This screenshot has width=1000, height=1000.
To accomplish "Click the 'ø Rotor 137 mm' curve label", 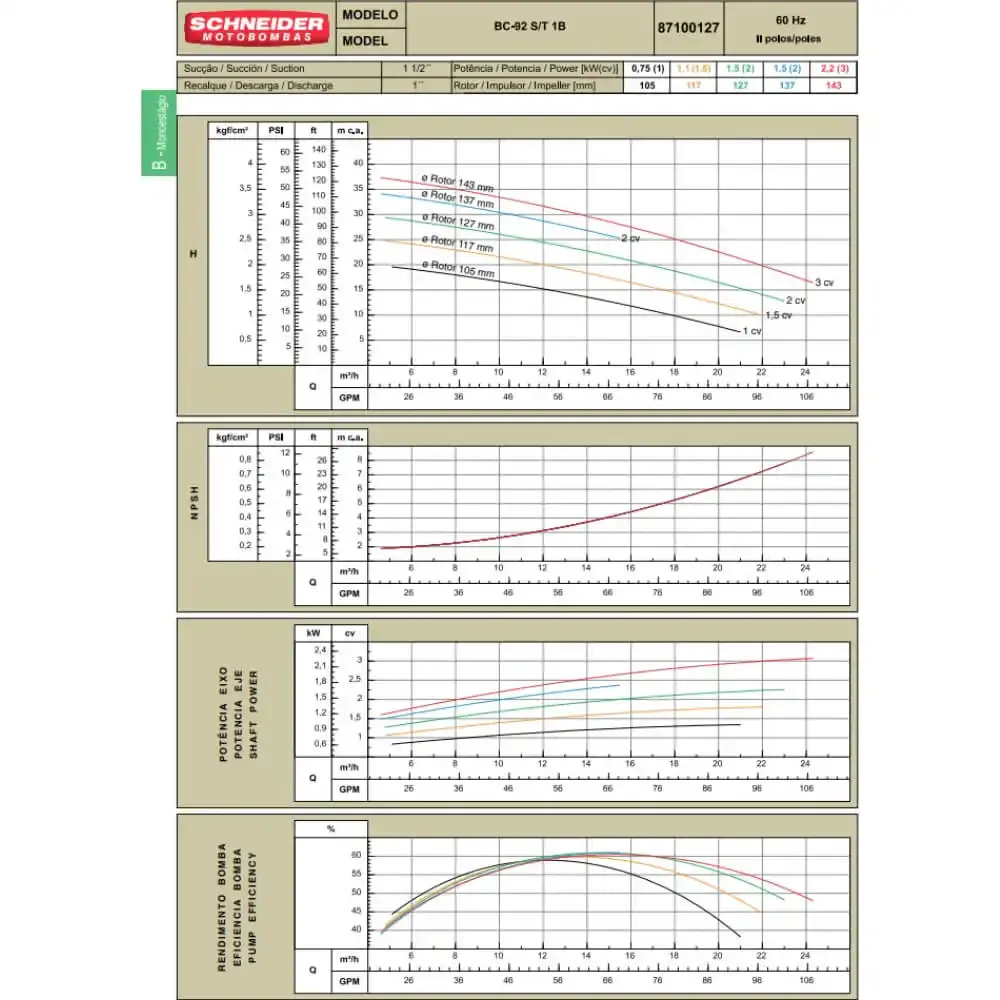I will (x=457, y=199).
